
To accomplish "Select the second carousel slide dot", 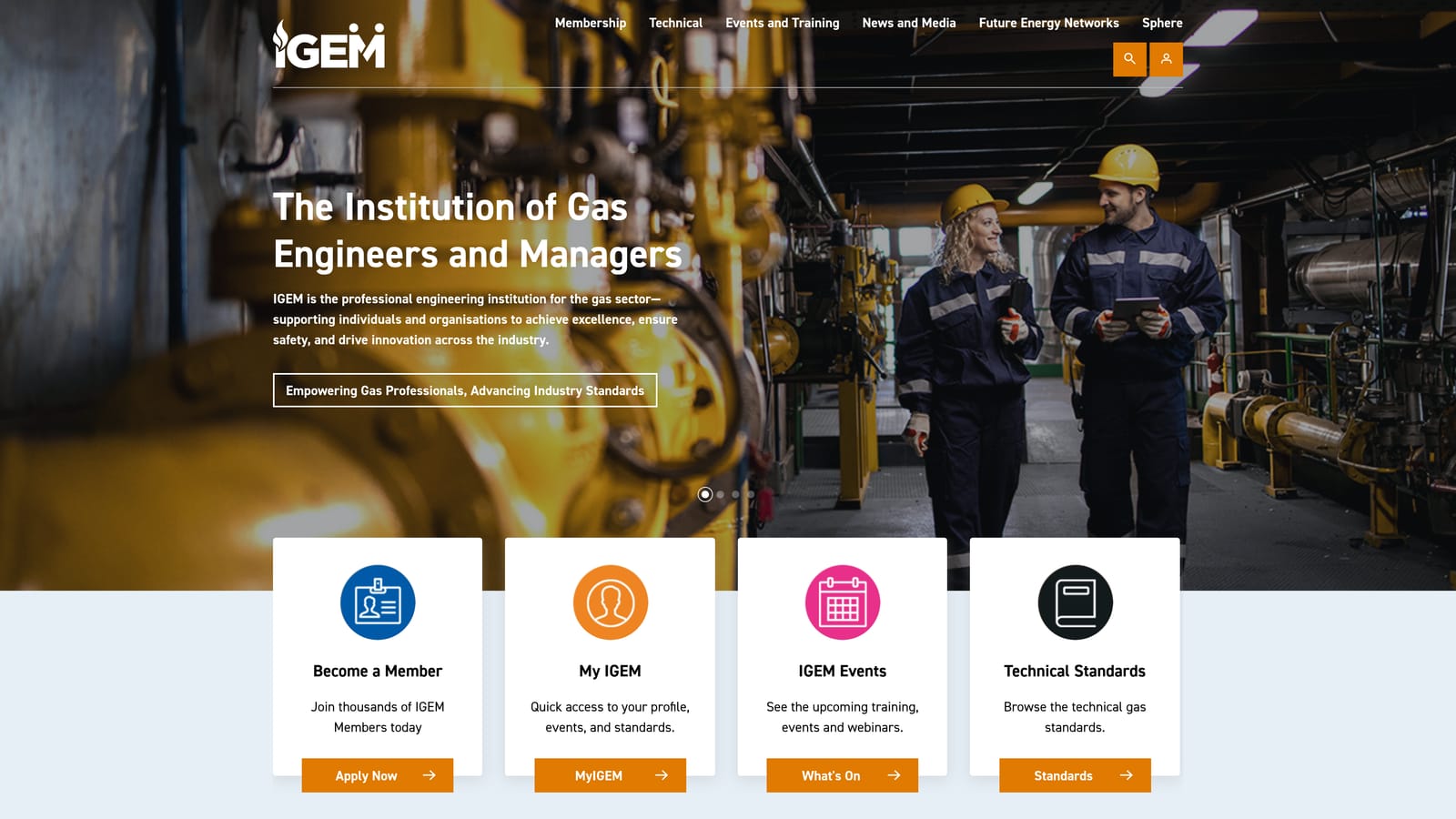I will click(x=721, y=494).
